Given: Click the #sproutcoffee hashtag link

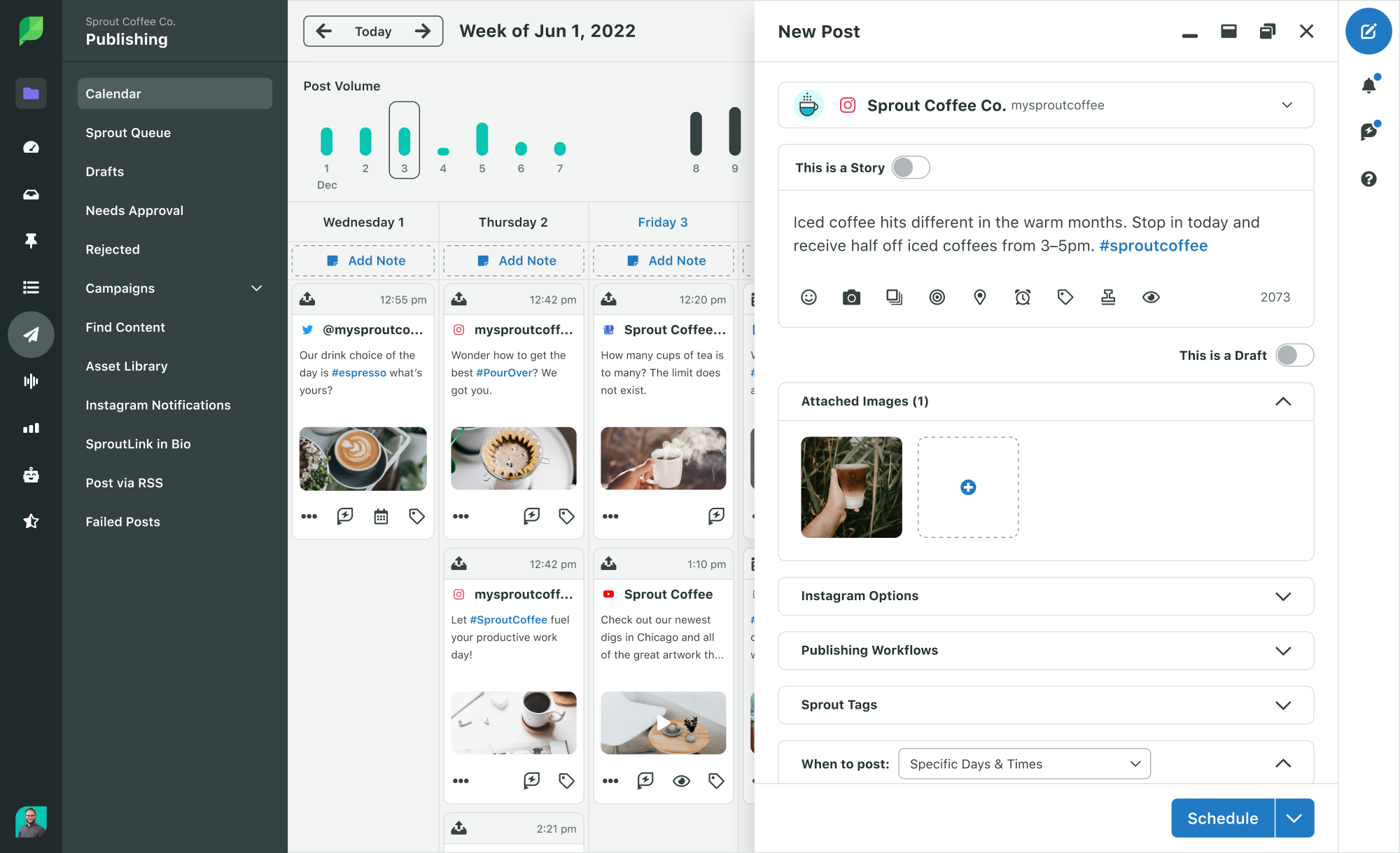Looking at the screenshot, I should coord(1153,245).
